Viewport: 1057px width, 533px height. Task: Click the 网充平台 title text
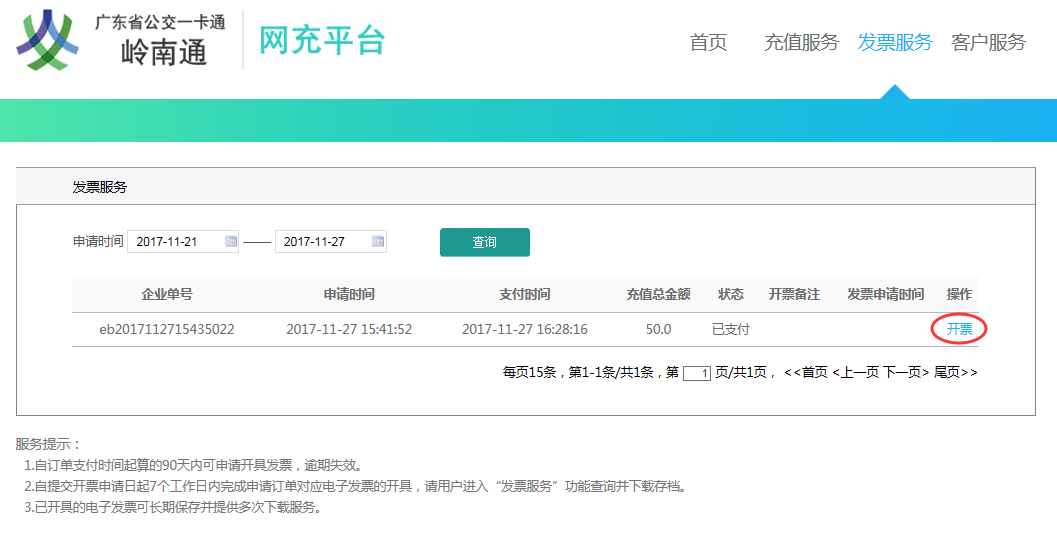click(x=322, y=40)
